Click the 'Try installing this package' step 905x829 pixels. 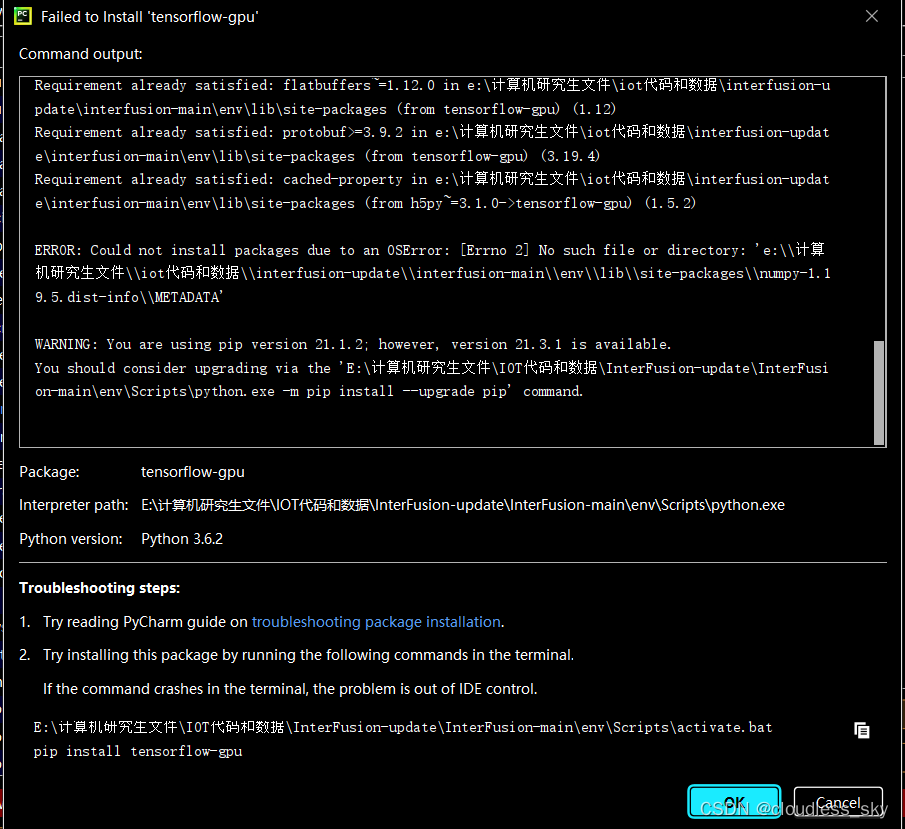click(x=308, y=655)
